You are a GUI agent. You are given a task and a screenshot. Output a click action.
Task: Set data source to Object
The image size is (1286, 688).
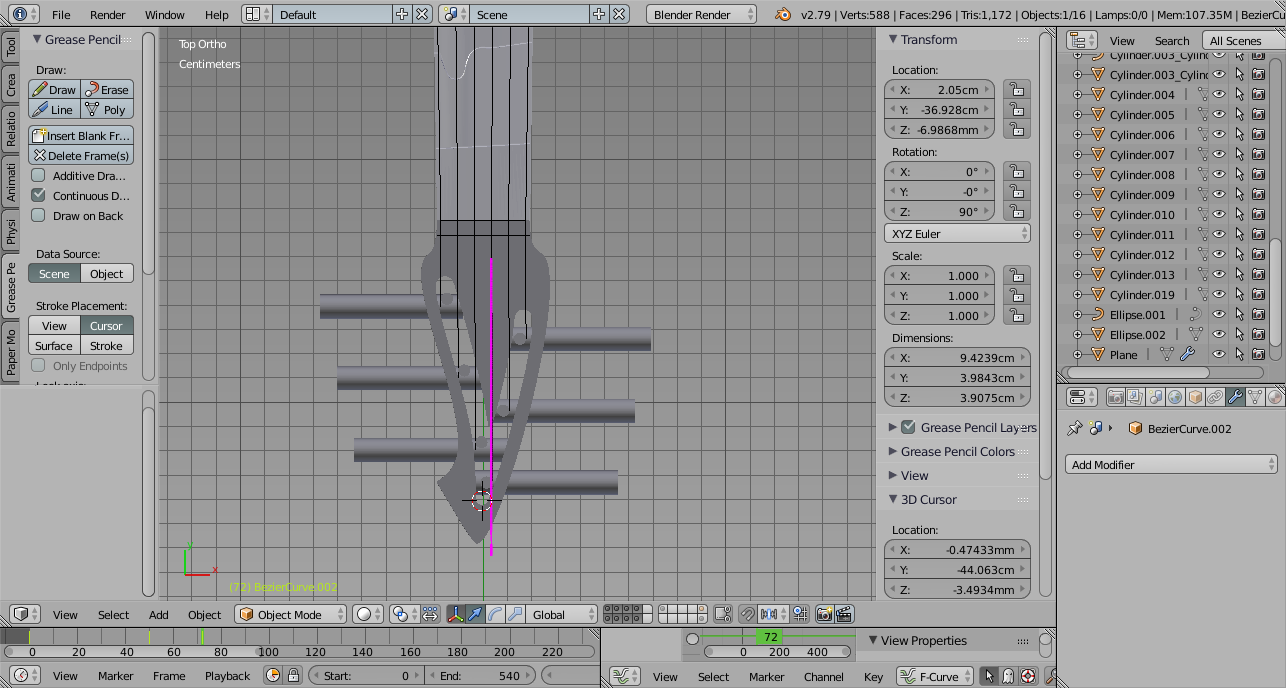click(107, 273)
